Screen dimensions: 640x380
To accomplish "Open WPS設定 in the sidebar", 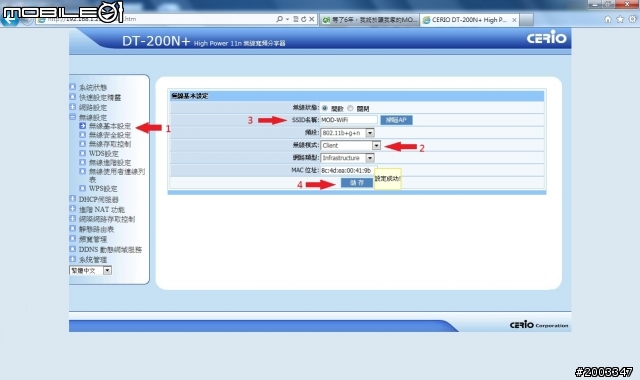I will point(103,189).
